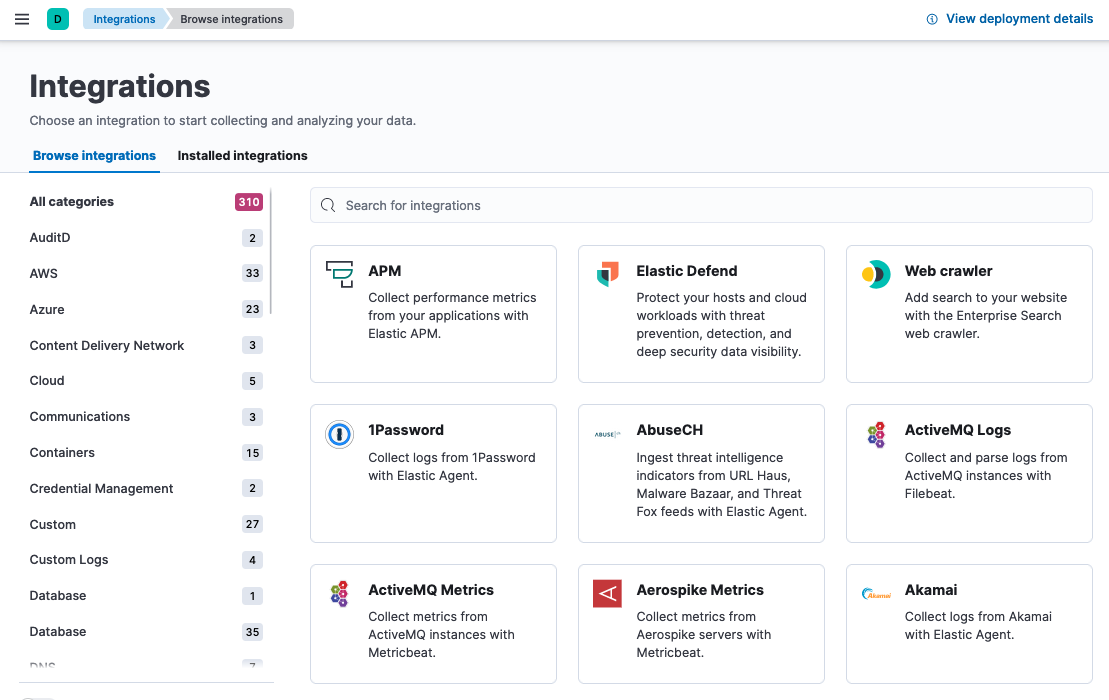
Task: Click the Akamai logo icon
Action: click(x=874, y=592)
